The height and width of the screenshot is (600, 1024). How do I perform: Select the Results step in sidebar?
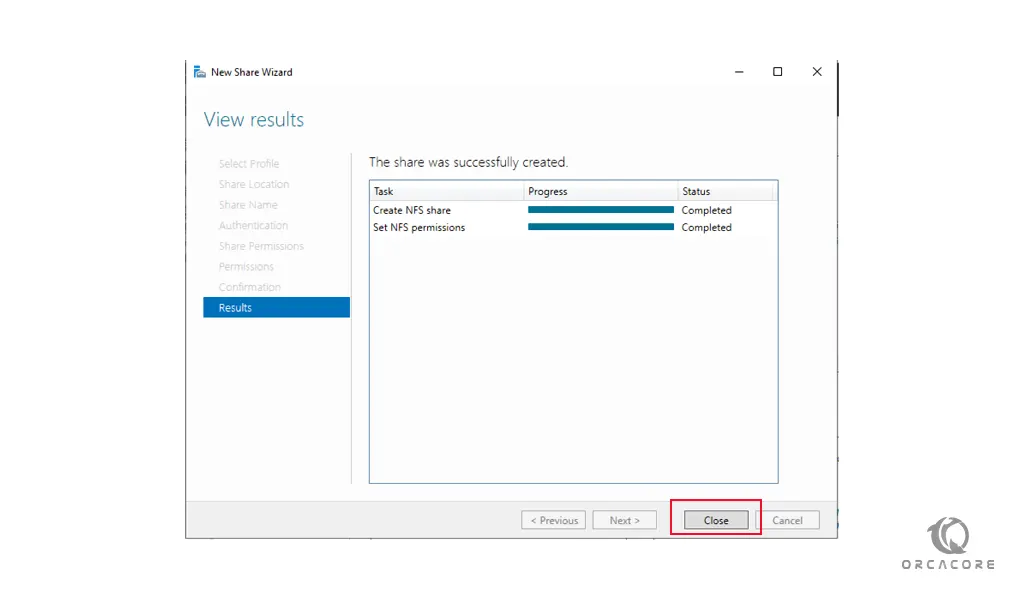[276, 308]
